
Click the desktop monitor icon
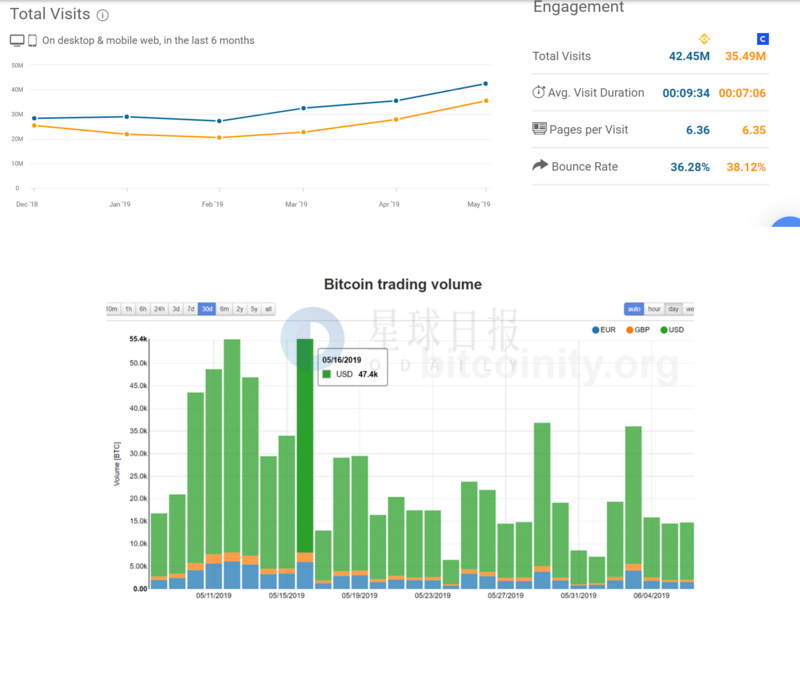tap(17, 41)
